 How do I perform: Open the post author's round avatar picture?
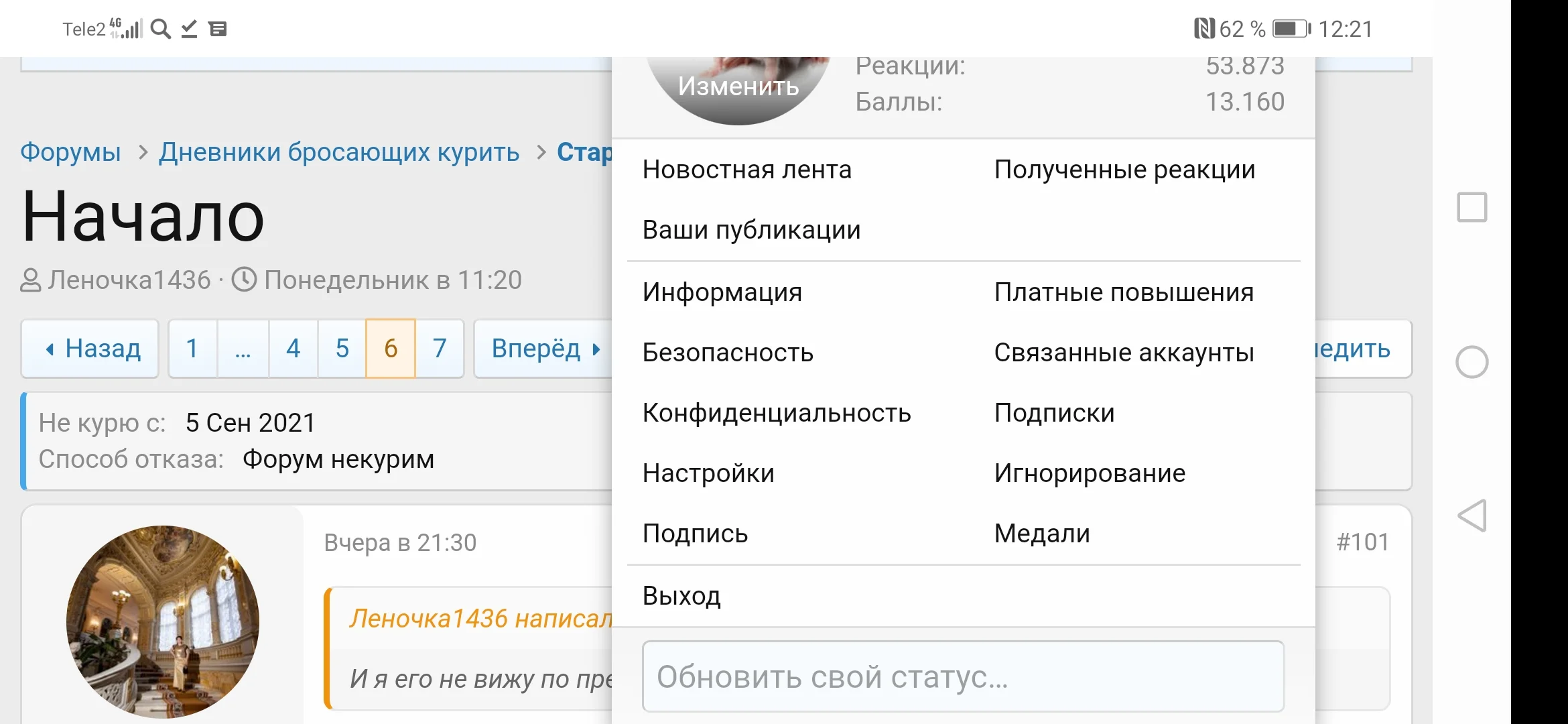click(163, 622)
